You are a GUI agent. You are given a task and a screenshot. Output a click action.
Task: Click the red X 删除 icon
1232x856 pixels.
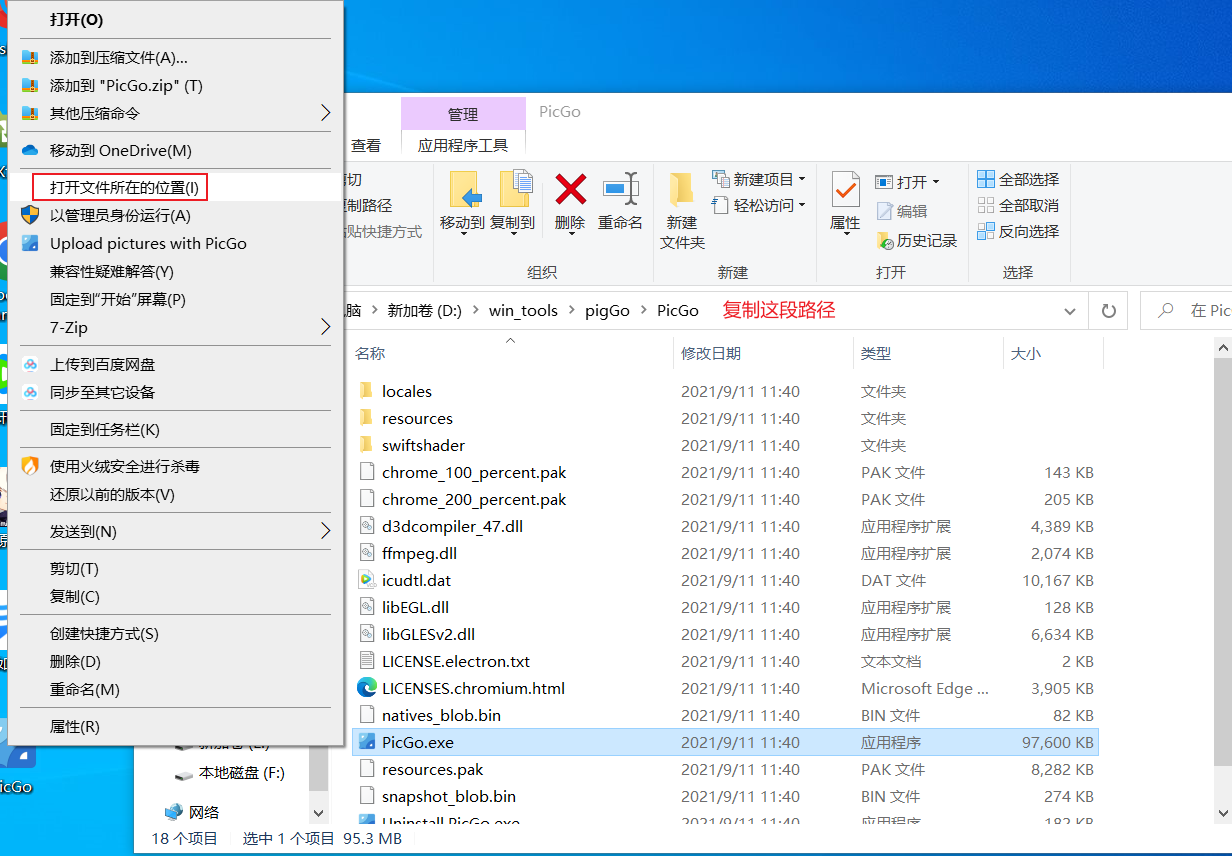[x=571, y=188]
